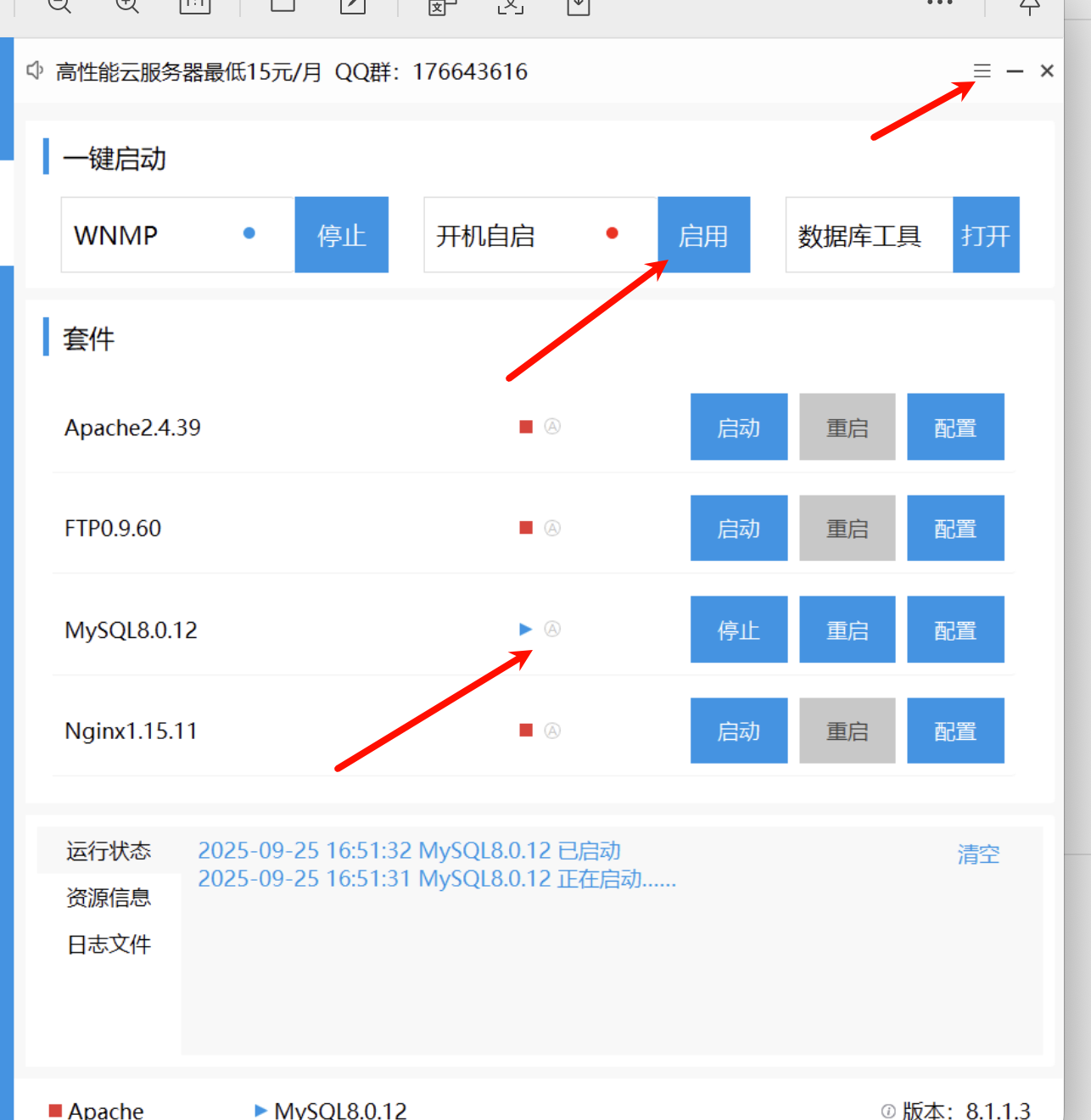
Task: Switch to the 资源信息 tab
Action: (109, 898)
